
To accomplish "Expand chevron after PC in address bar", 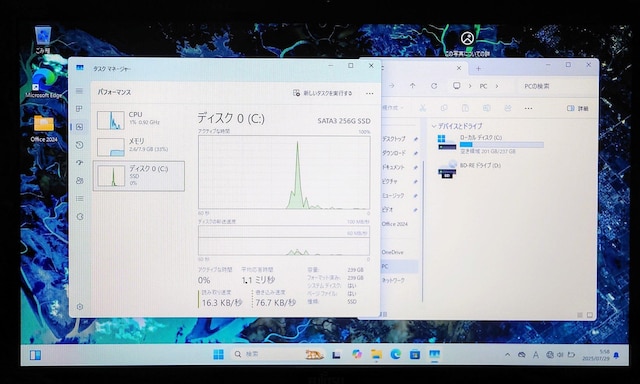I will point(497,86).
